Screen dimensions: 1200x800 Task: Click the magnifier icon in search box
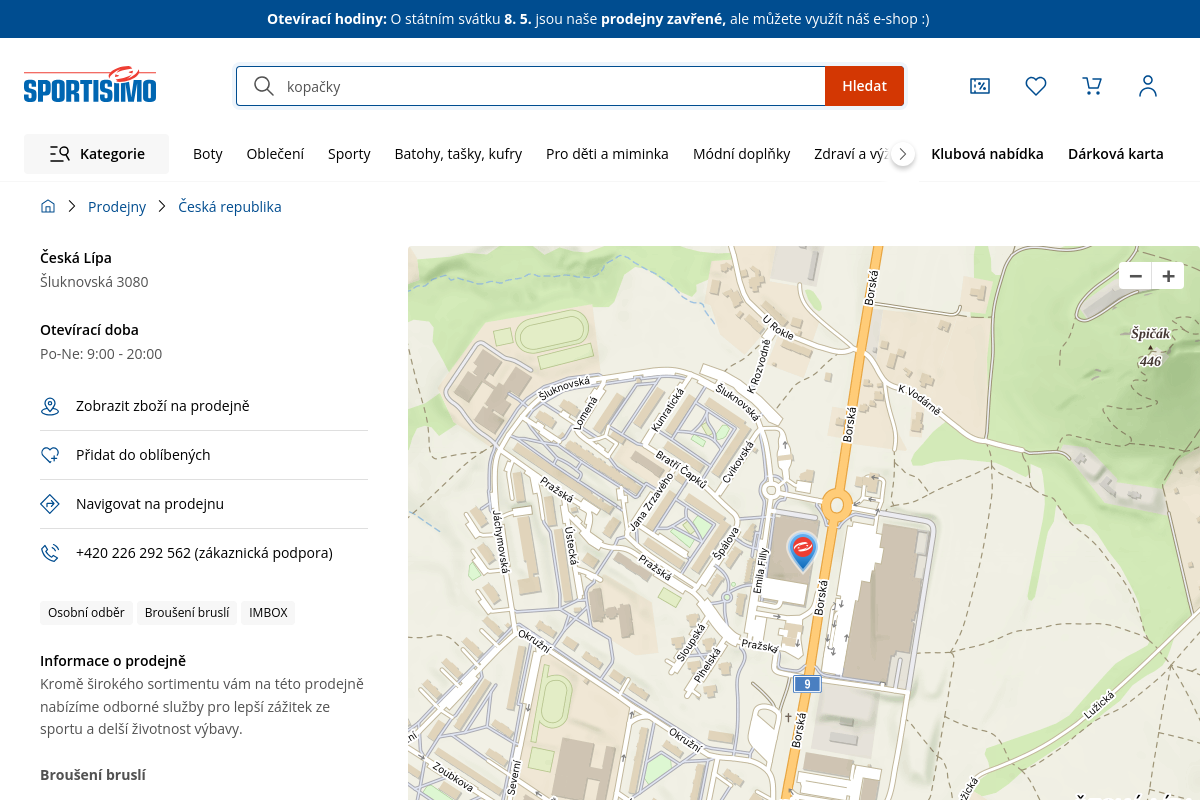(264, 86)
